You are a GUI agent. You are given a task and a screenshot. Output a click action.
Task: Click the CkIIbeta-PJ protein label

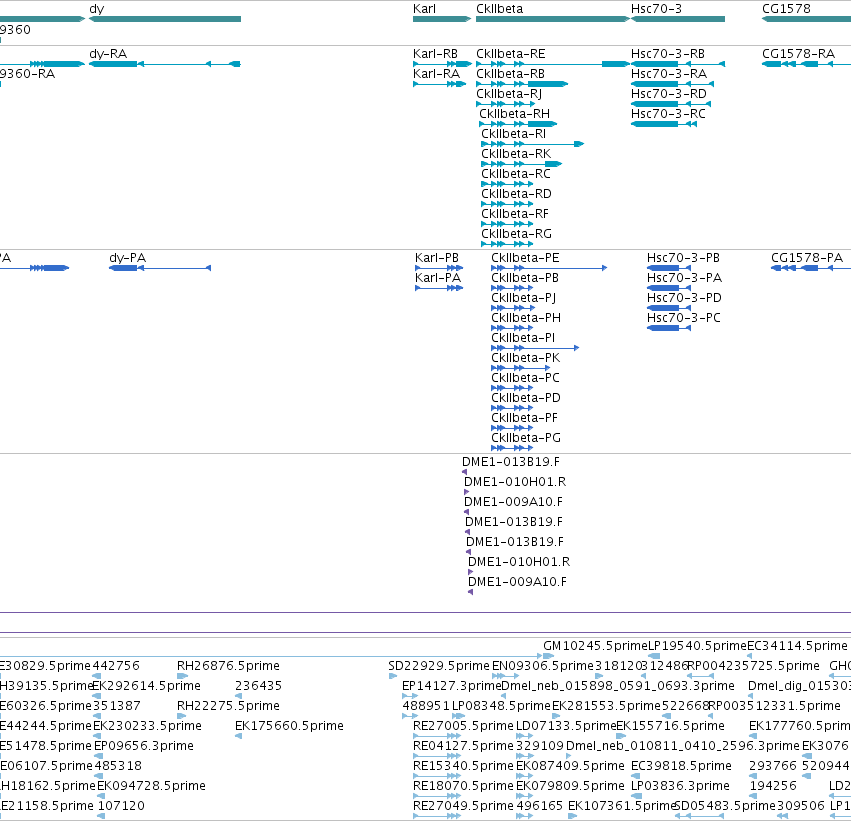click(x=524, y=298)
